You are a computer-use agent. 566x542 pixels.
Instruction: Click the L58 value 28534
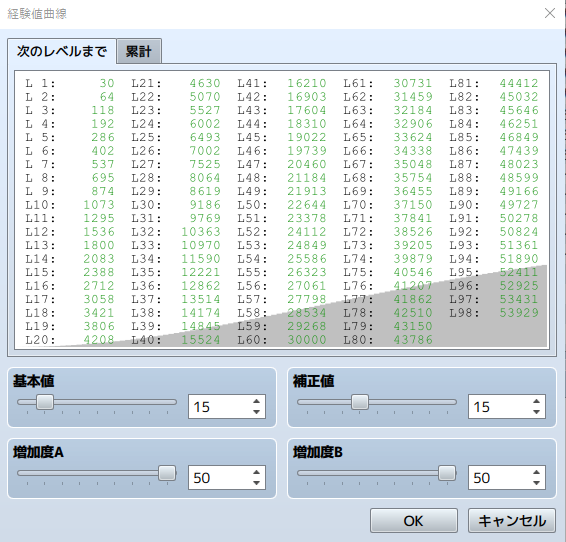tap(307, 313)
